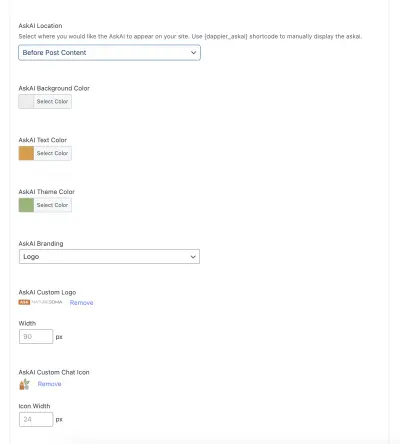
Task: Click the custom chat icon image
Action: (24, 384)
